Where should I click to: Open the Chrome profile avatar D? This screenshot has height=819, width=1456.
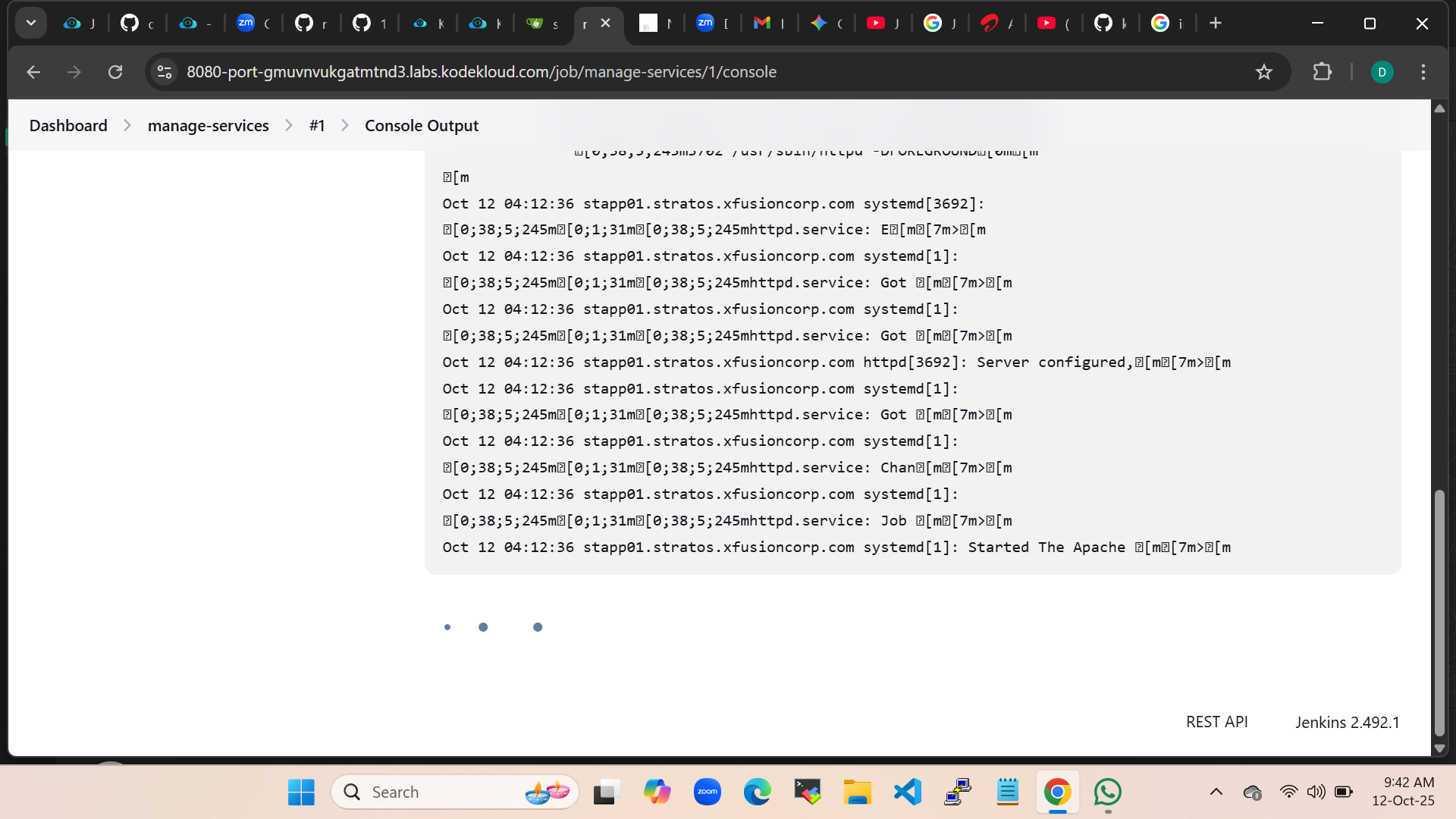[1382, 72]
